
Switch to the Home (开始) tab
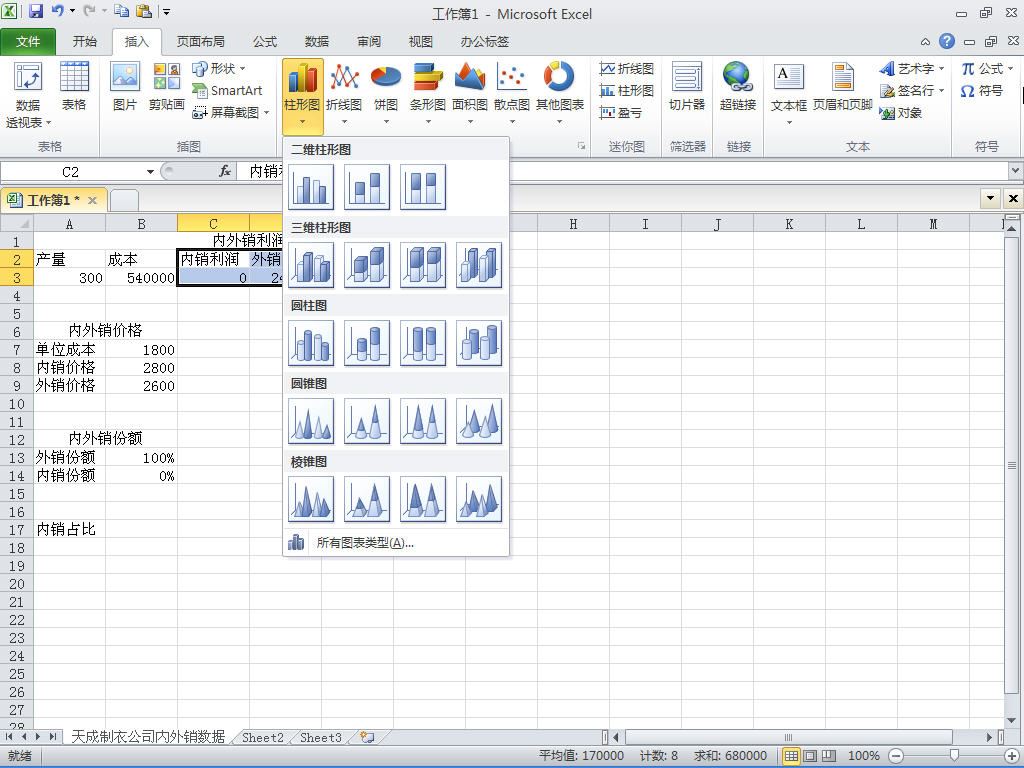[84, 42]
